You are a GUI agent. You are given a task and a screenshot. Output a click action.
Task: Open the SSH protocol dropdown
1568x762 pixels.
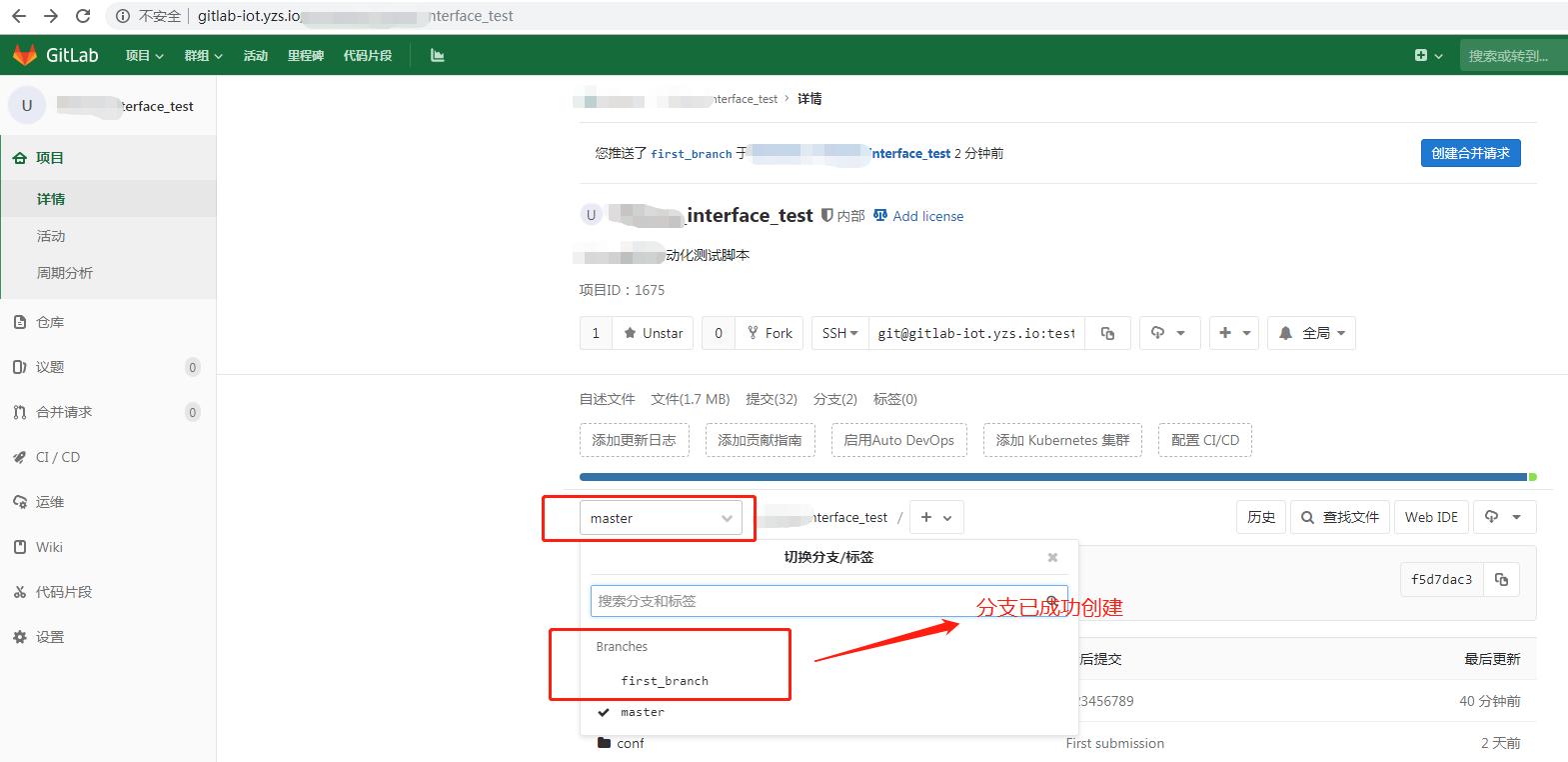[839, 333]
